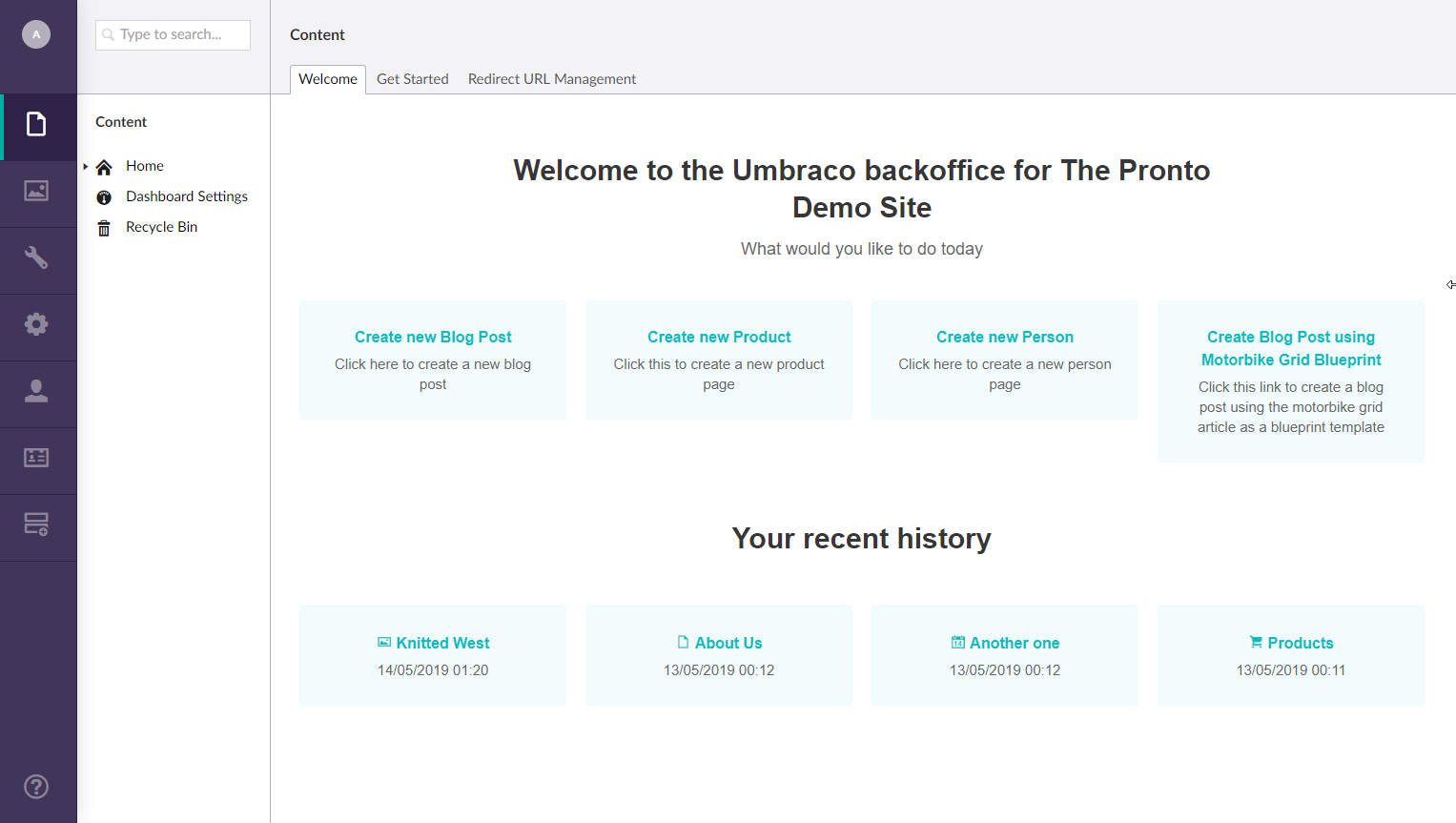The width and height of the screenshot is (1456, 823).
Task: Open Knitted West from recent history
Action: pyautogui.click(x=443, y=643)
